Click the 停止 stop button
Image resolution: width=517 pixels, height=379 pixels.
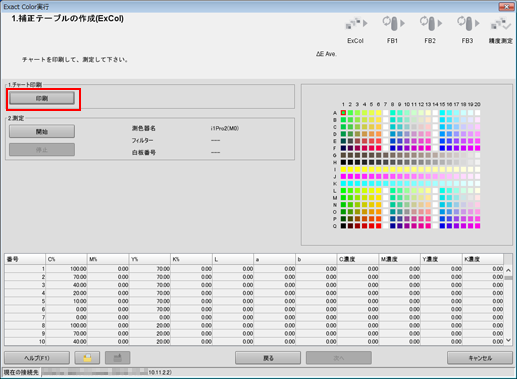(42, 150)
